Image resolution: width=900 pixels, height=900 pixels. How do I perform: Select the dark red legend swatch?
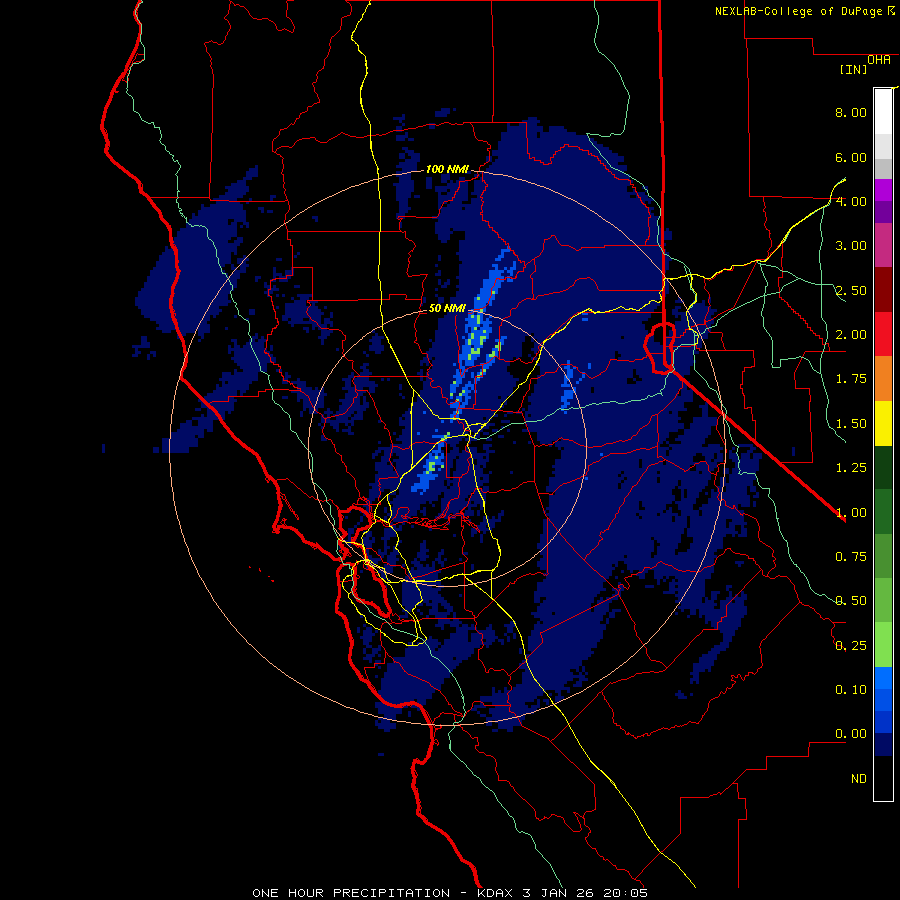point(883,289)
